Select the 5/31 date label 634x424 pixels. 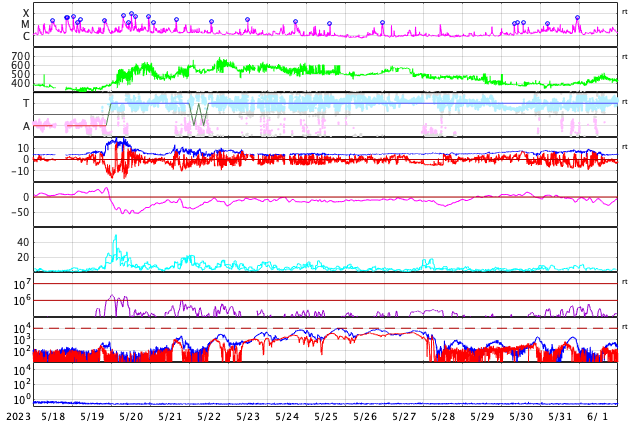(560, 416)
